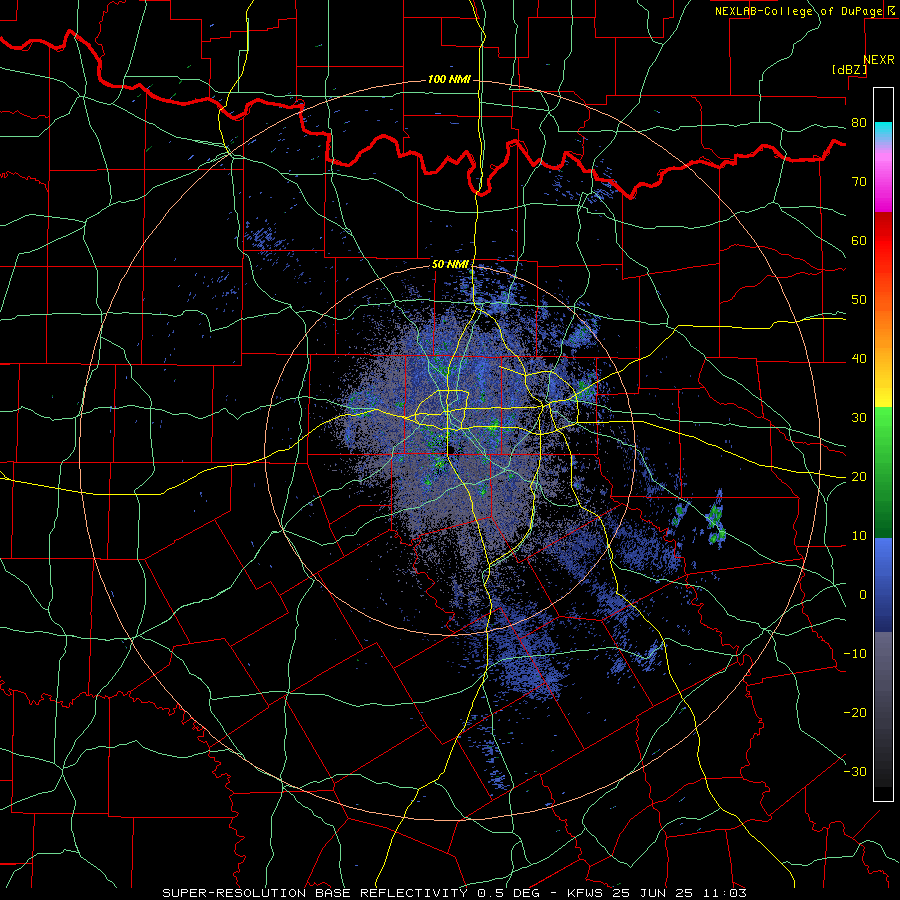The image size is (900, 900).
Task: Click the '100 NMI' range ring label
Action: tap(449, 79)
